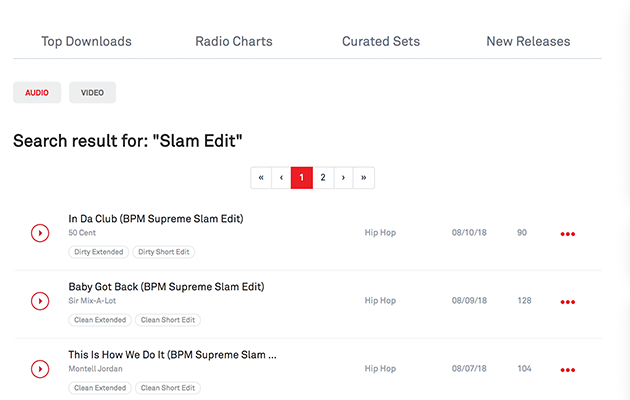Play Baby Got Back track preview
The image size is (630, 400).
click(40, 301)
